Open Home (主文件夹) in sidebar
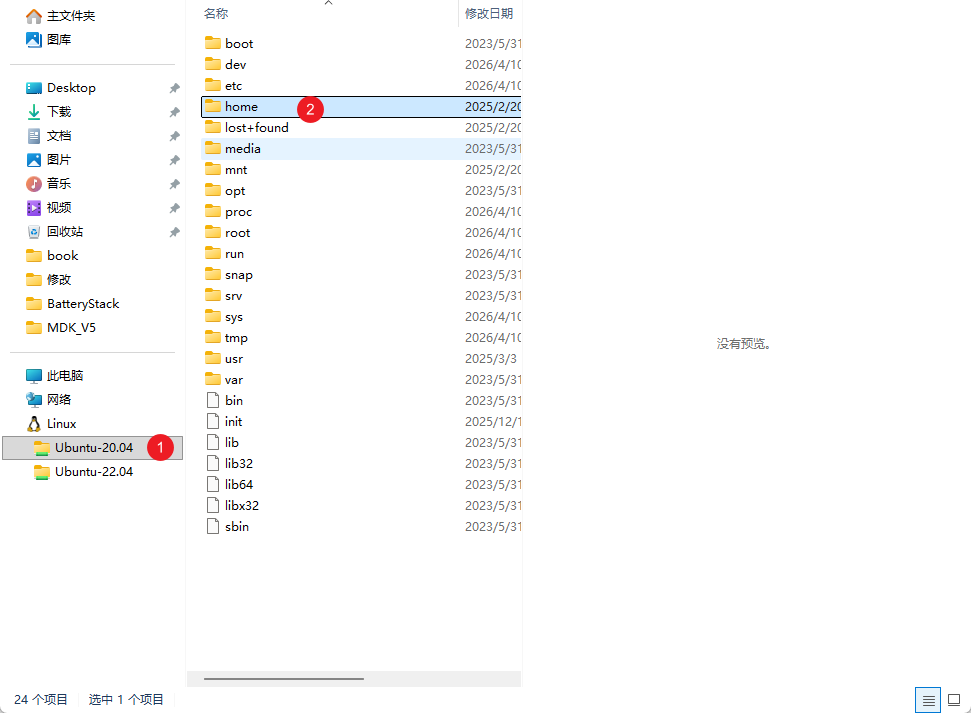The image size is (971, 713). 60,15
